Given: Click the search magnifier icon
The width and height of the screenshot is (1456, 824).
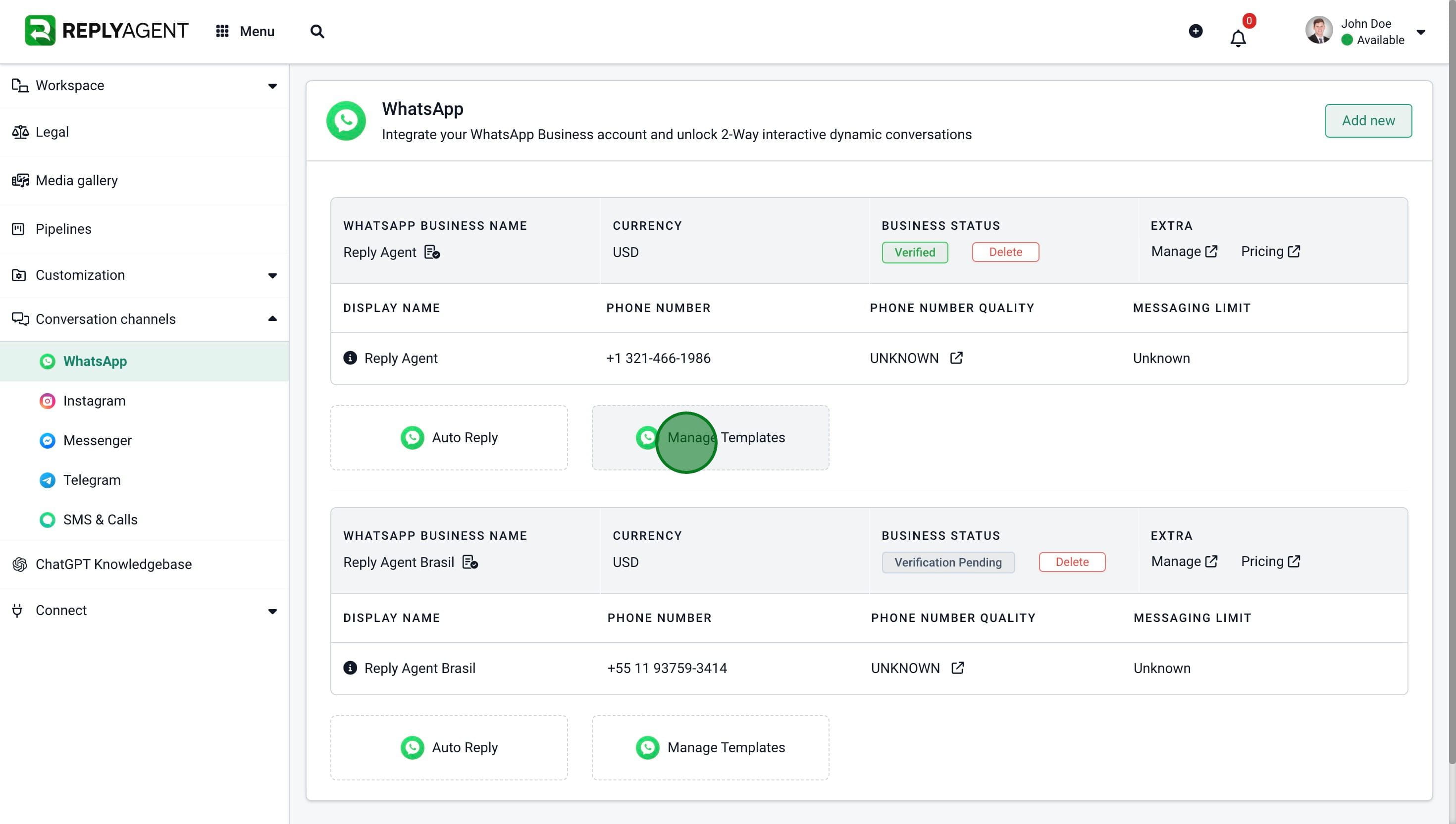Looking at the screenshot, I should [317, 31].
